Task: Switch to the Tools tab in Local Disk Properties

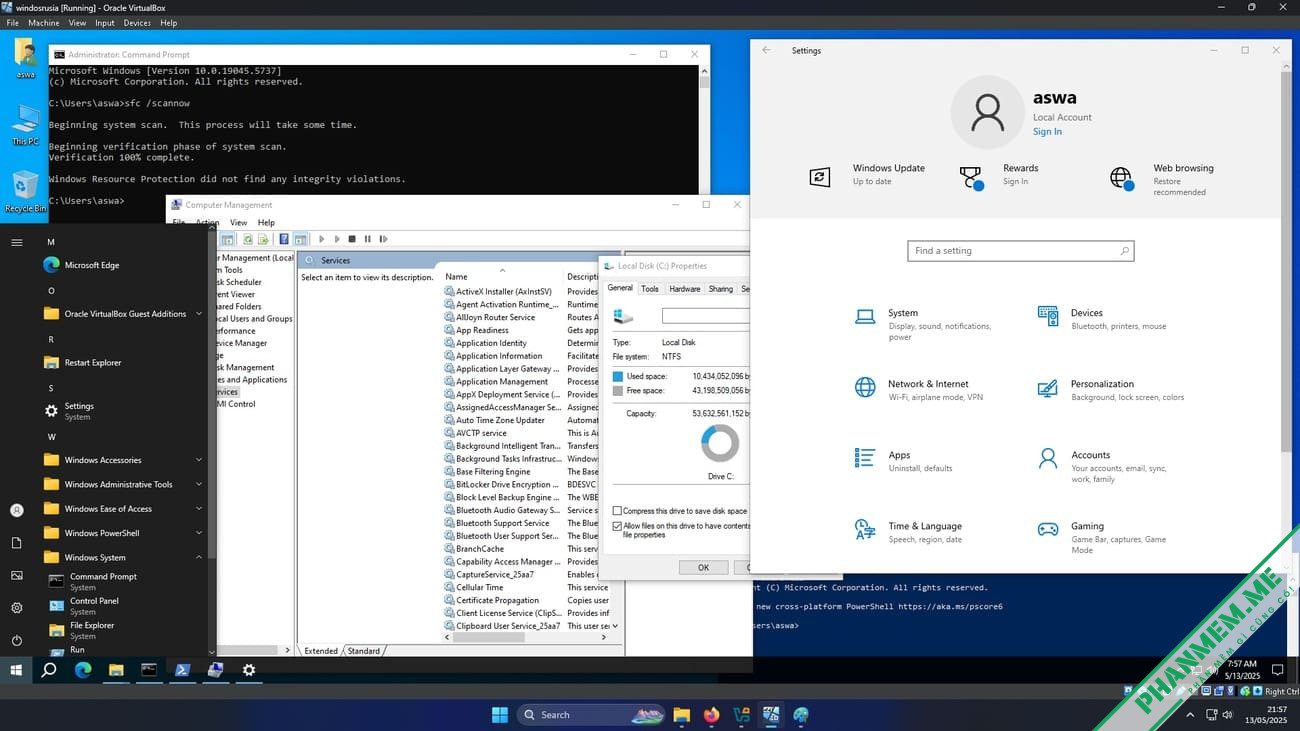Action: pyautogui.click(x=650, y=289)
